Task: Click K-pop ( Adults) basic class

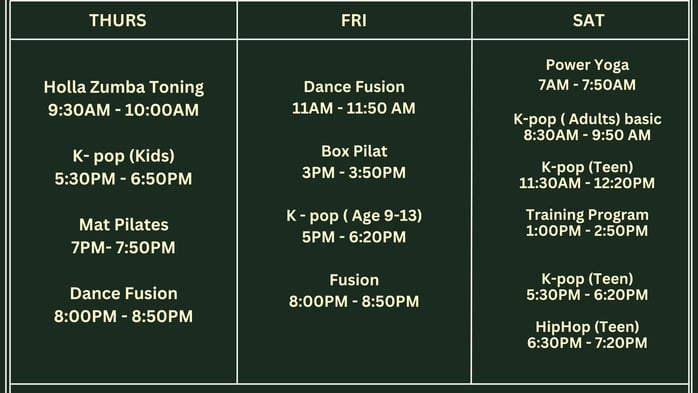Action: tap(588, 119)
